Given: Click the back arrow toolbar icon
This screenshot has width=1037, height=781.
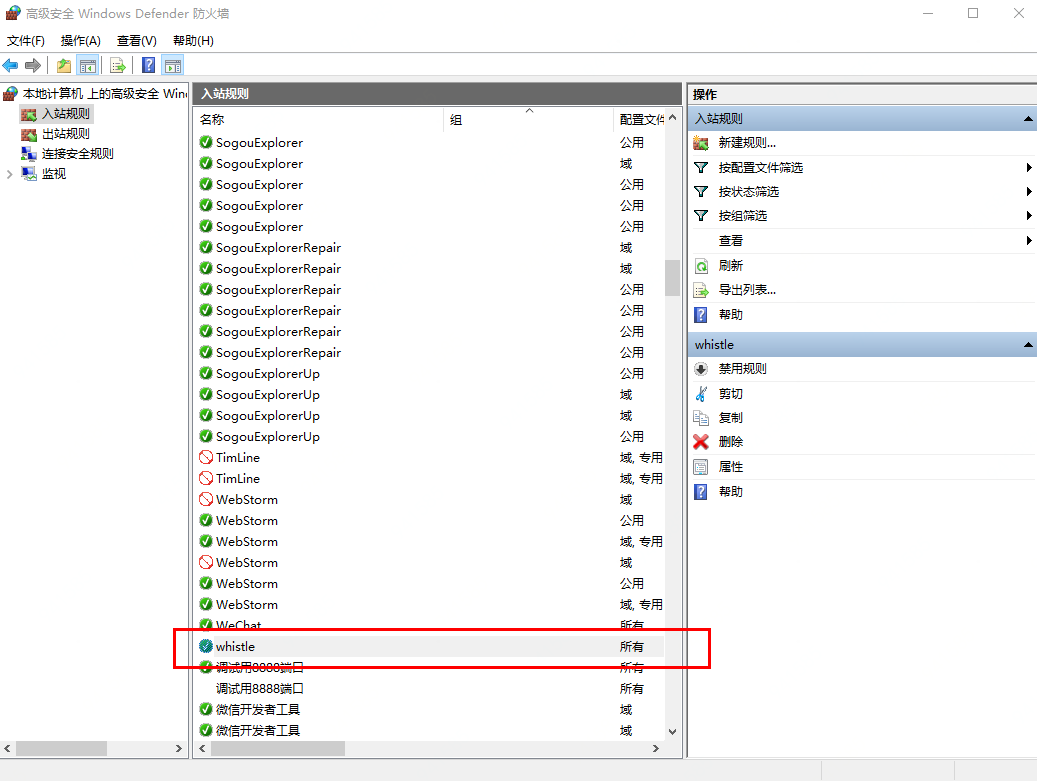Looking at the screenshot, I should 11,66.
